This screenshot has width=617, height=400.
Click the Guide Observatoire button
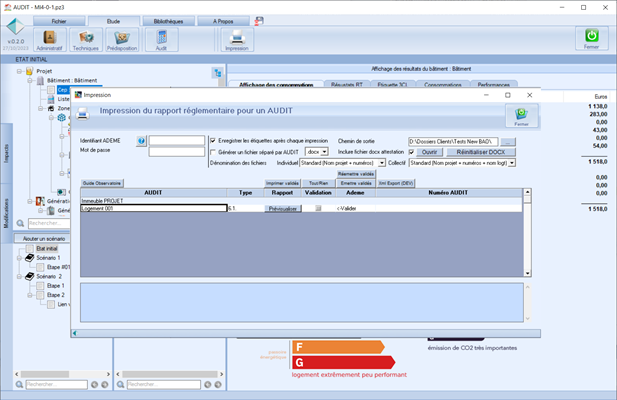(x=102, y=183)
